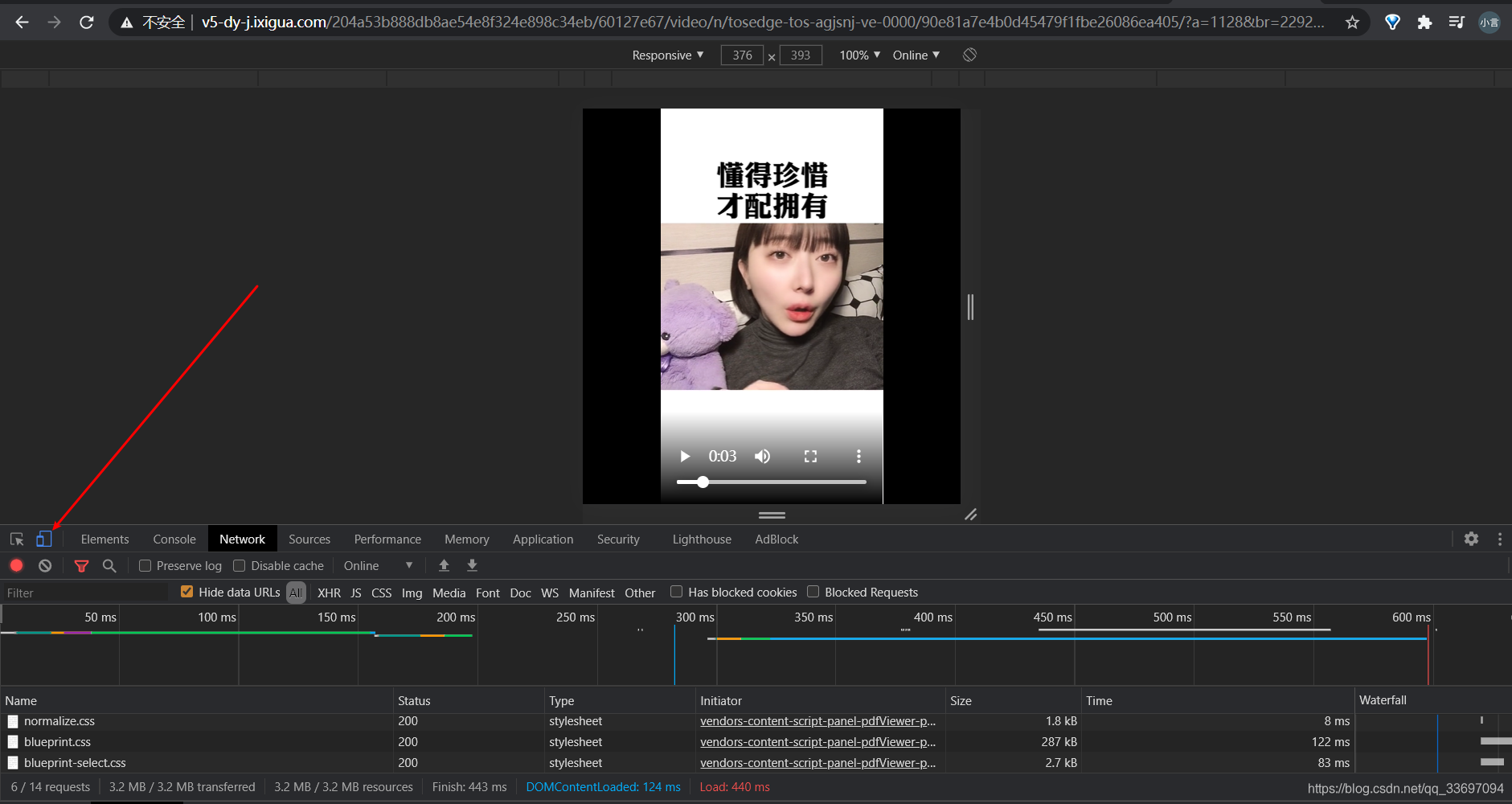This screenshot has width=1512, height=804.
Task: Open the 100% zoom dropdown
Action: [x=859, y=55]
